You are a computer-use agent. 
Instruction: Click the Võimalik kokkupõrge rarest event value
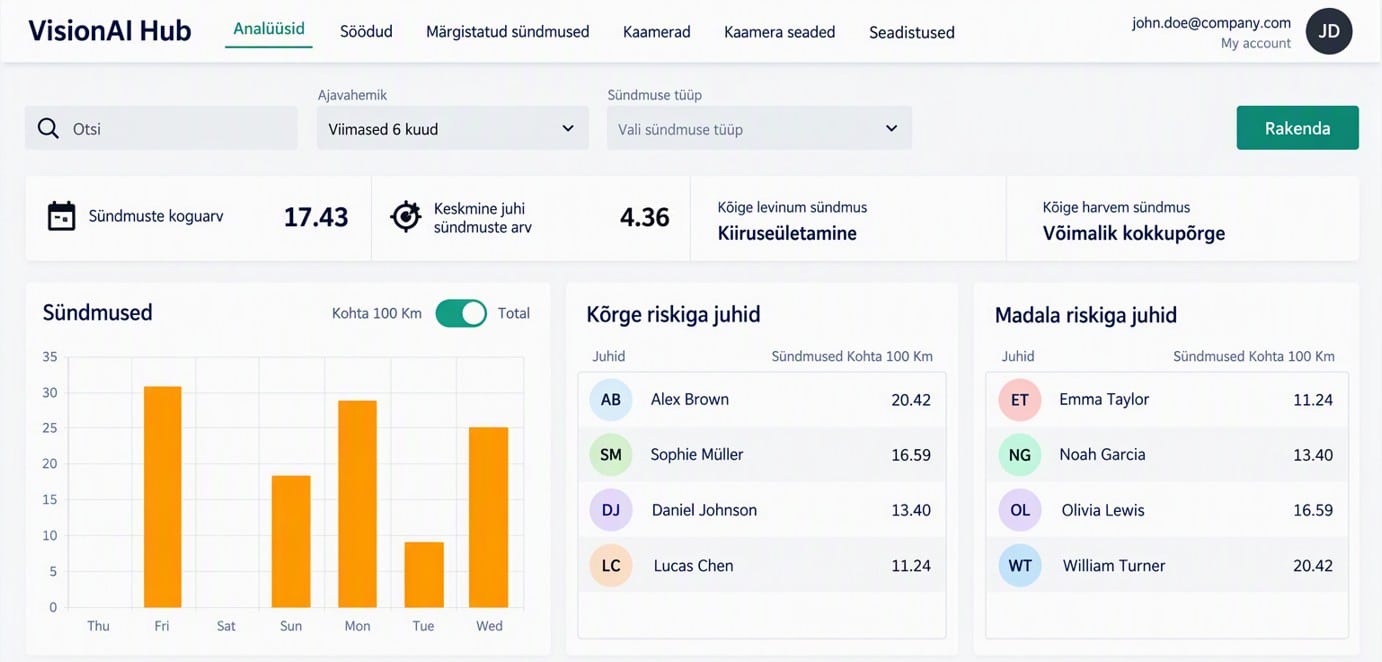[x=1134, y=234]
